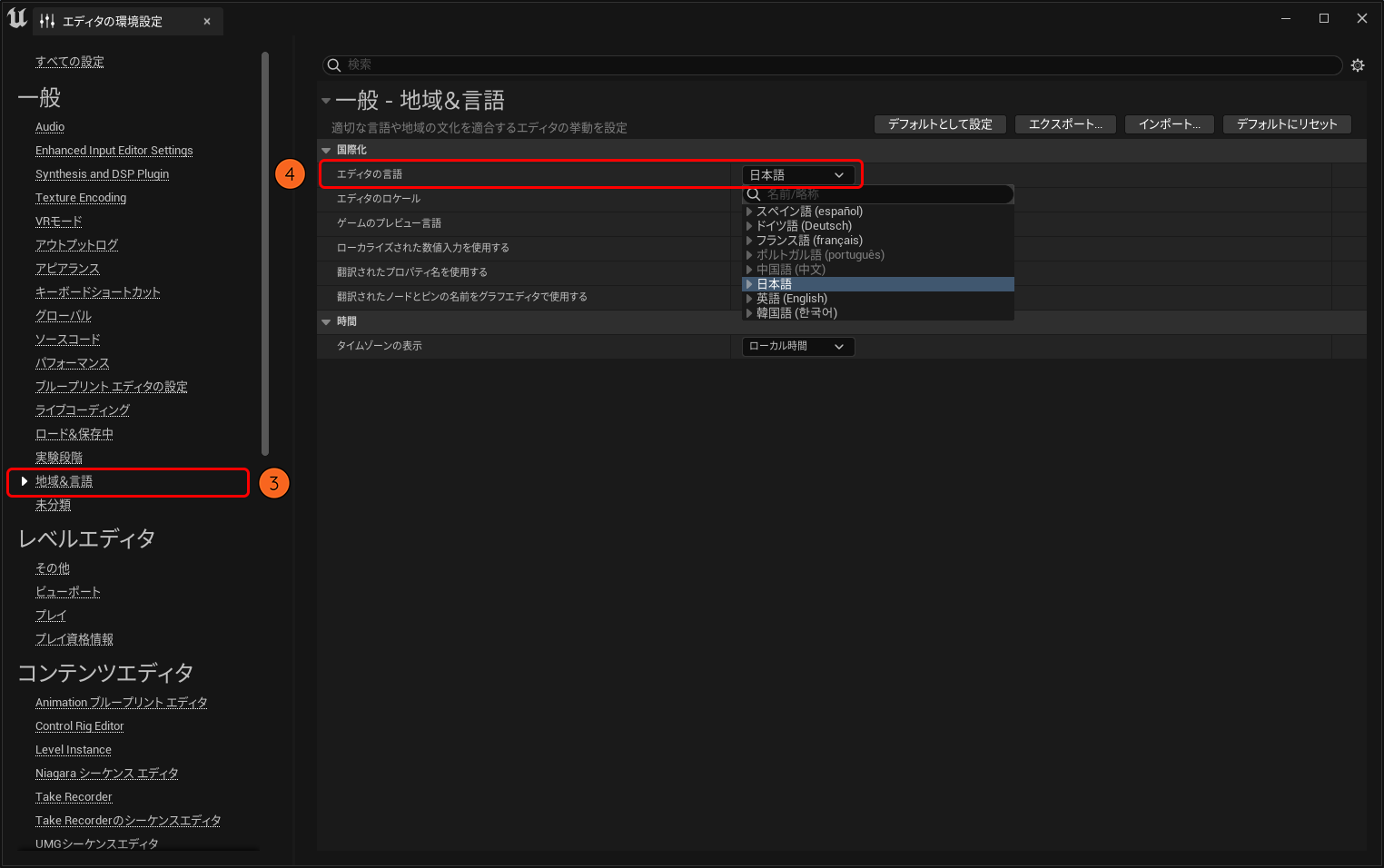This screenshot has width=1384, height=868.
Task: Open the アピアランス settings link
Action: (x=67, y=269)
